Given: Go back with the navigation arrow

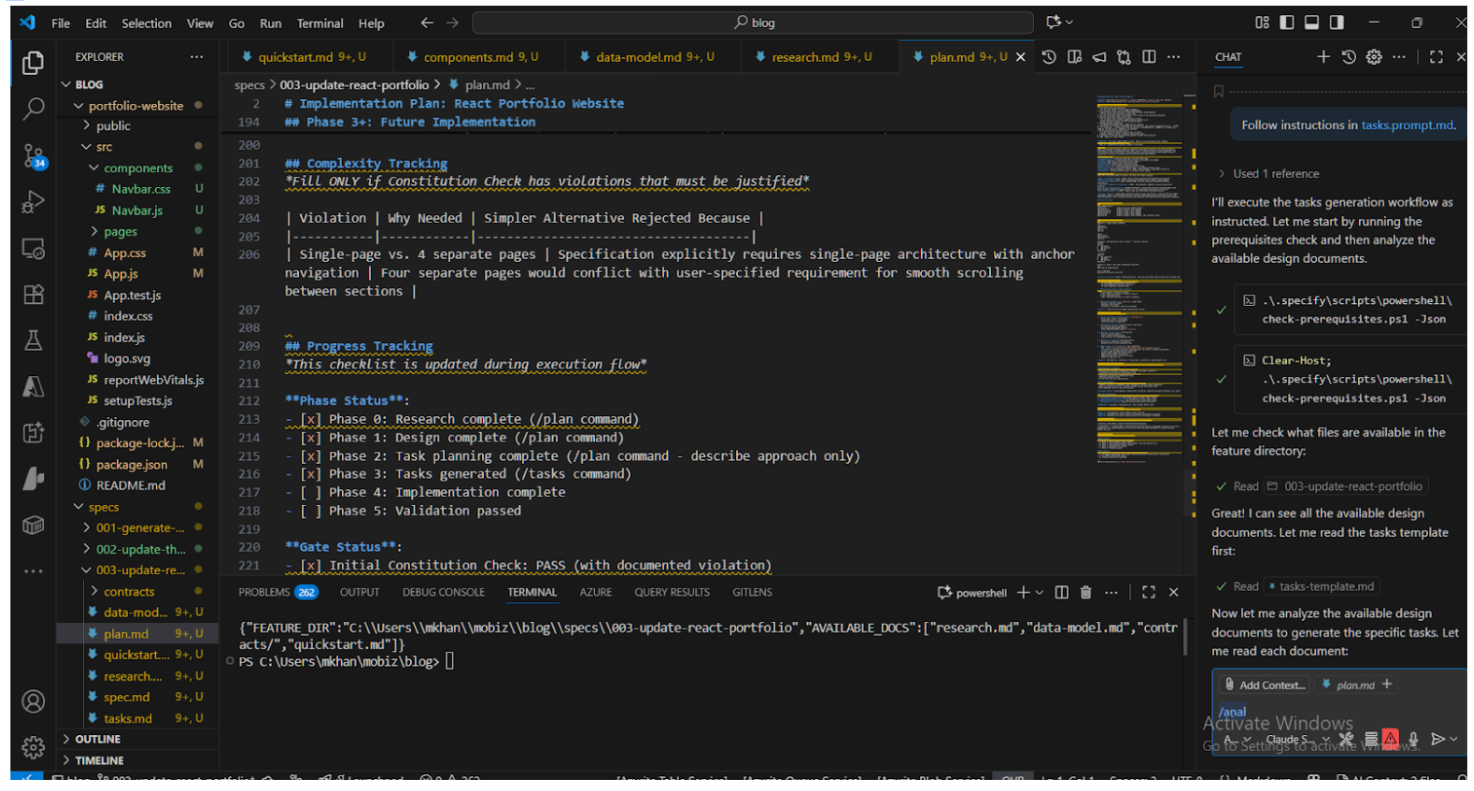Looking at the screenshot, I should click(x=427, y=22).
